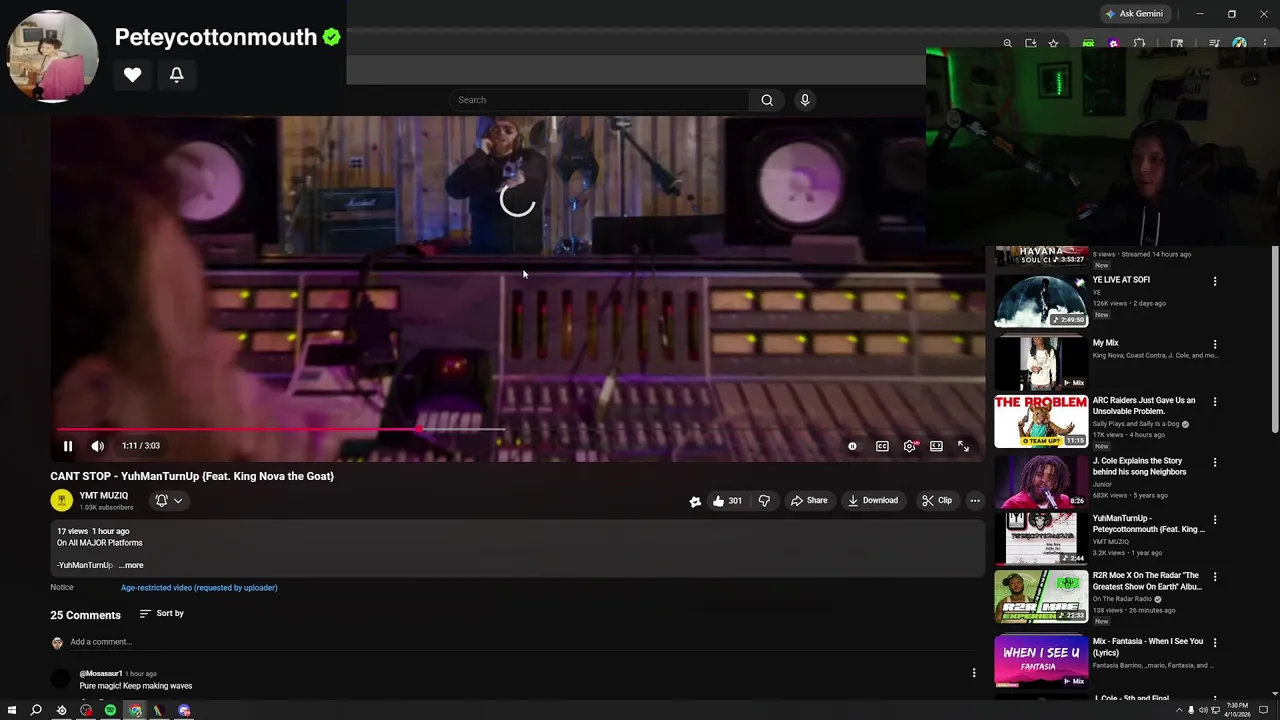Open Chrome from the taskbar
The width and height of the screenshot is (1280, 720).
point(135,711)
